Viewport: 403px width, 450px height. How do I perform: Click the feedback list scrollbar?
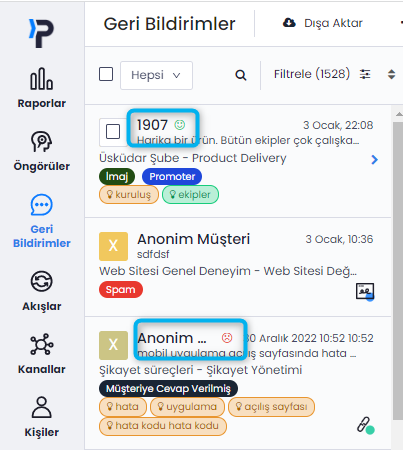(398, 270)
